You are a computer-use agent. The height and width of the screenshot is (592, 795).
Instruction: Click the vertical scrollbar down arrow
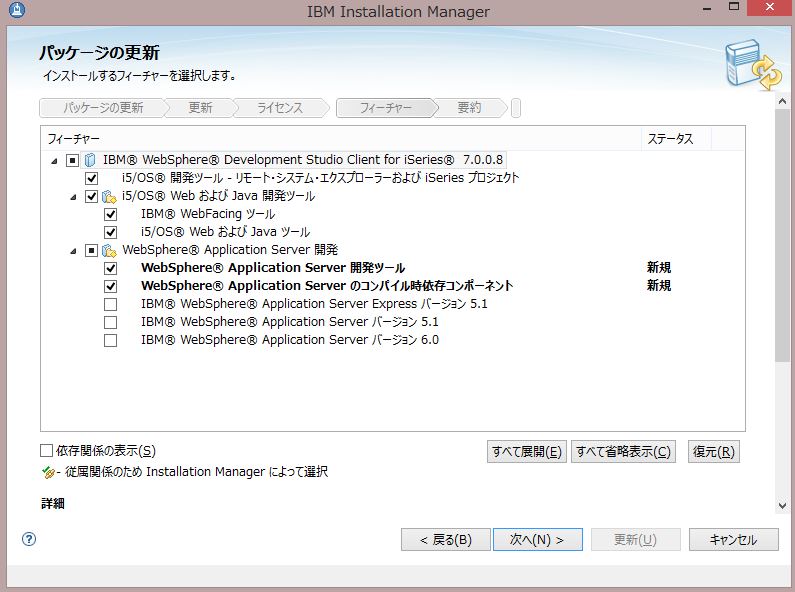pyautogui.click(x=782, y=506)
